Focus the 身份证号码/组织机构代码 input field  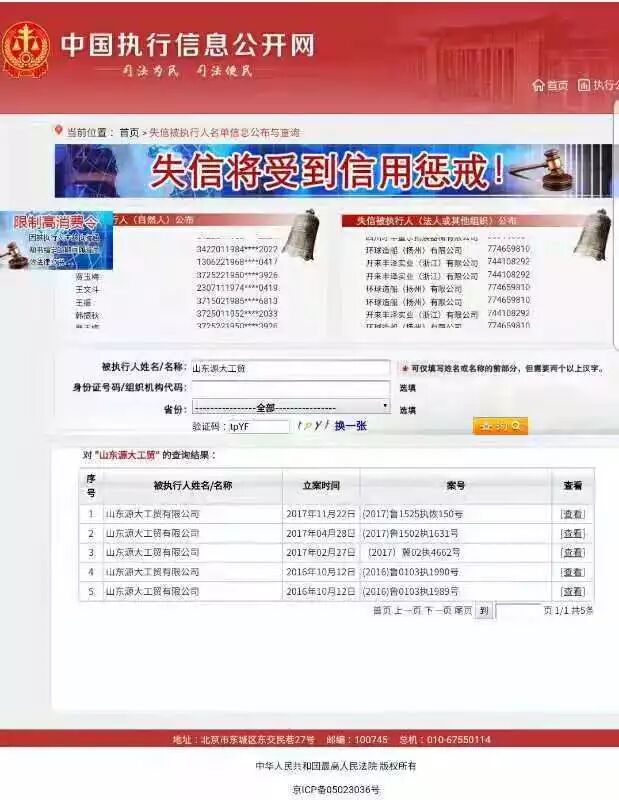290,388
